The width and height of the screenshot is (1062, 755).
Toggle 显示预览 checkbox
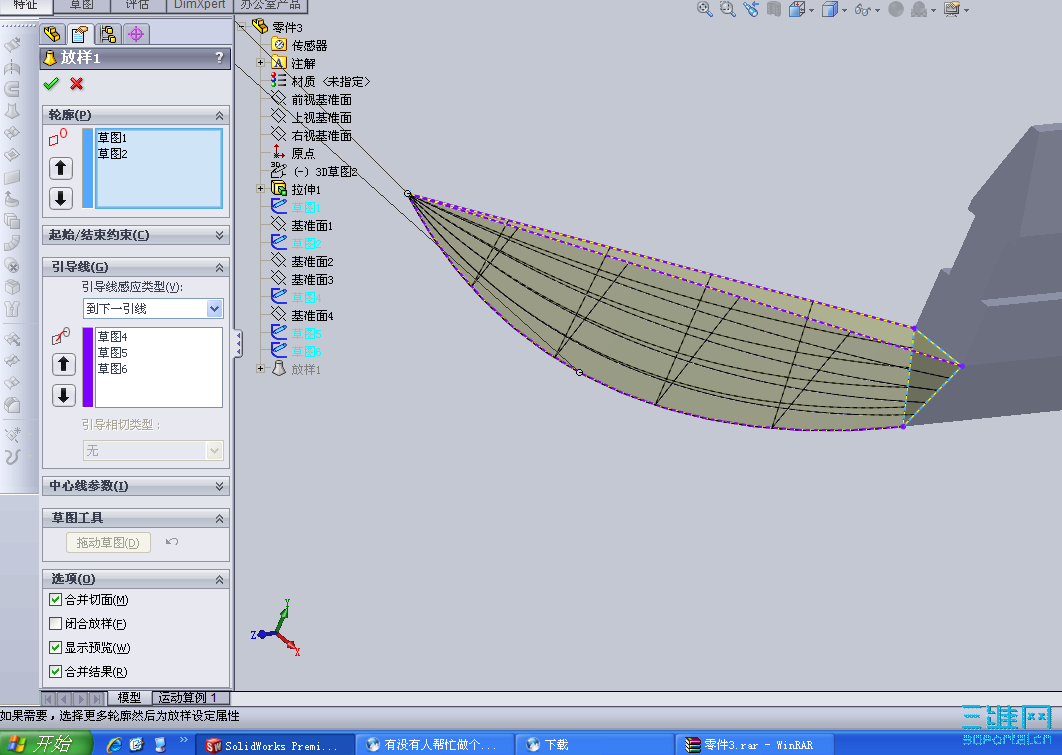pos(56,647)
